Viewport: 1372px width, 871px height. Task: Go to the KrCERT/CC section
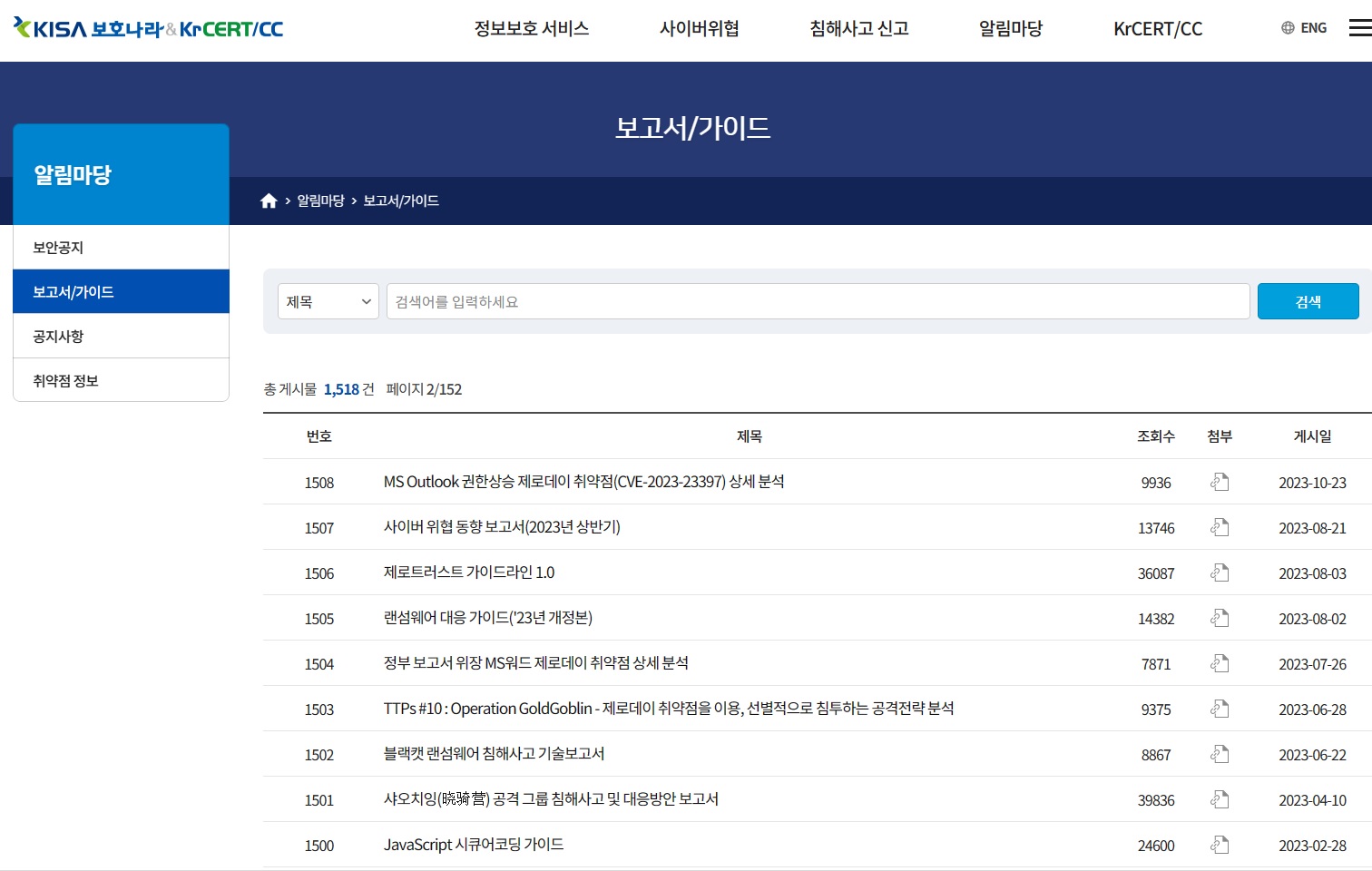[x=1157, y=28]
